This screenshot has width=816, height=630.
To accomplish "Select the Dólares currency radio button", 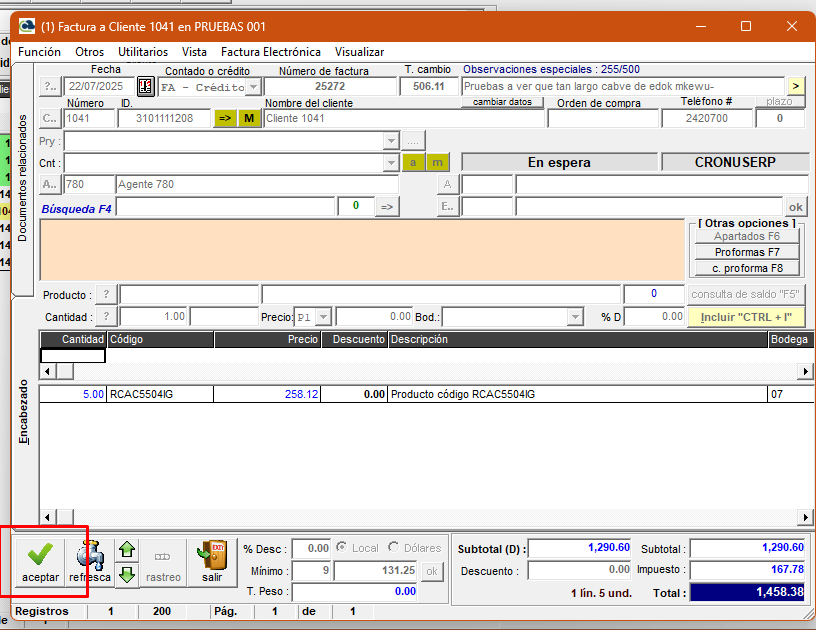I will pyautogui.click(x=392, y=548).
